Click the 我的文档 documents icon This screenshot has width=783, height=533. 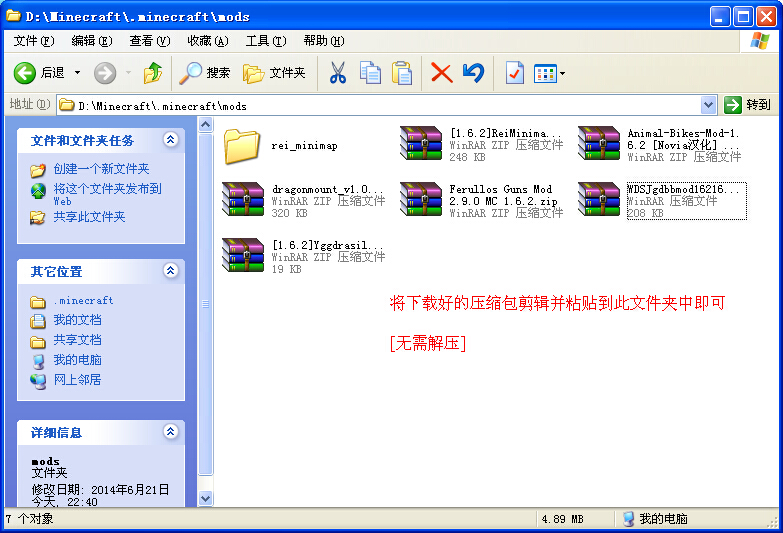click(37, 321)
